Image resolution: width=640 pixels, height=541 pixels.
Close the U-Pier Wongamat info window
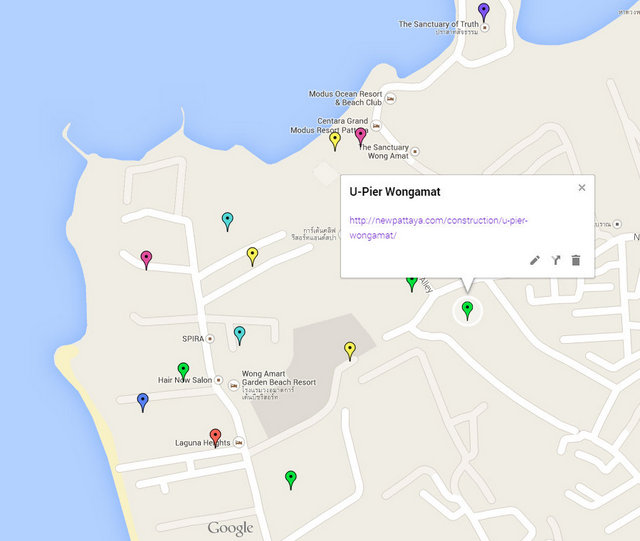point(582,187)
